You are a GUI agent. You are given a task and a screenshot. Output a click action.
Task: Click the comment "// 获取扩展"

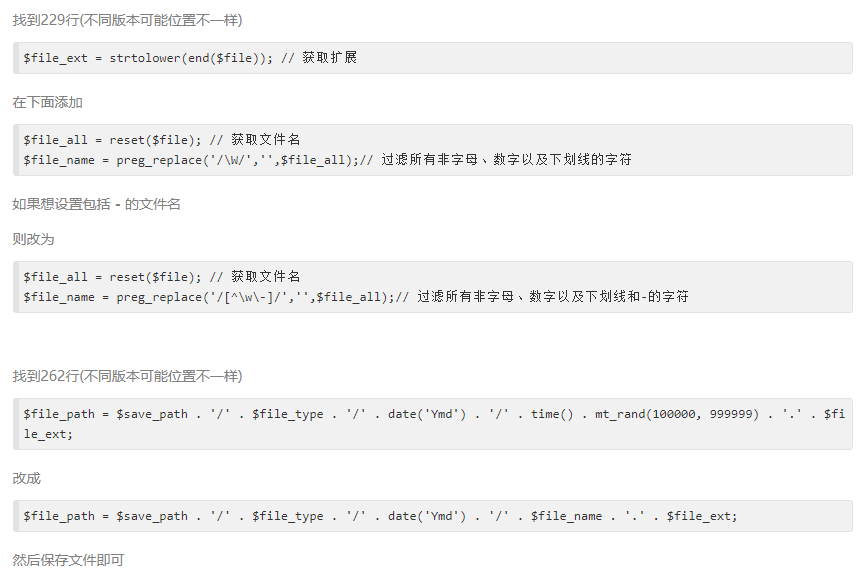pyautogui.click(x=318, y=58)
